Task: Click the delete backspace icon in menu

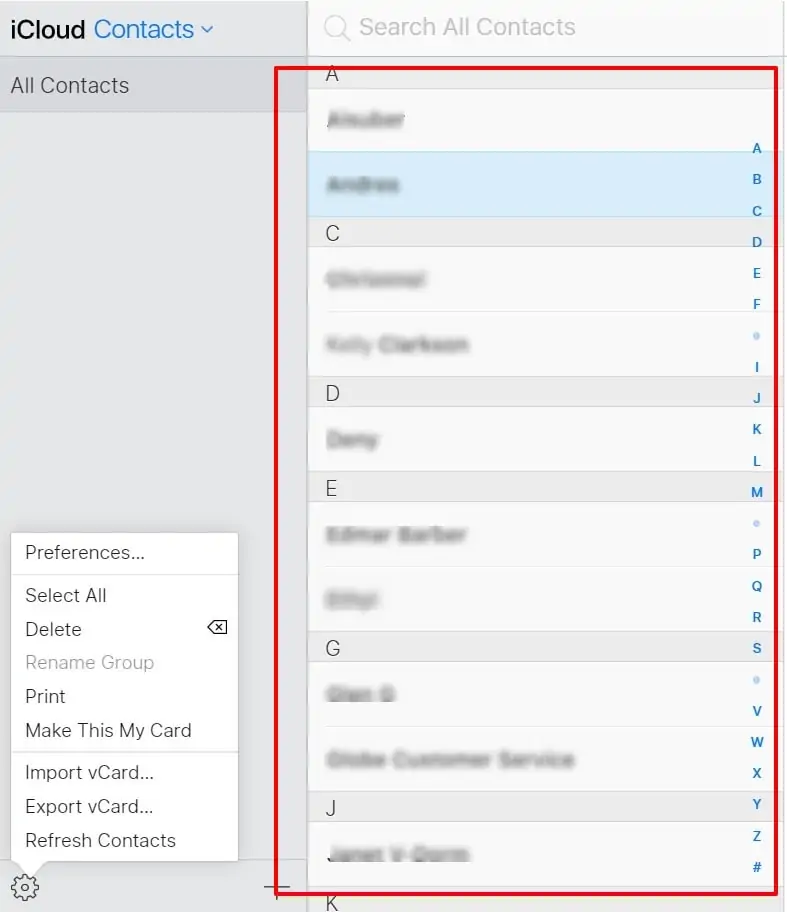Action: click(217, 628)
